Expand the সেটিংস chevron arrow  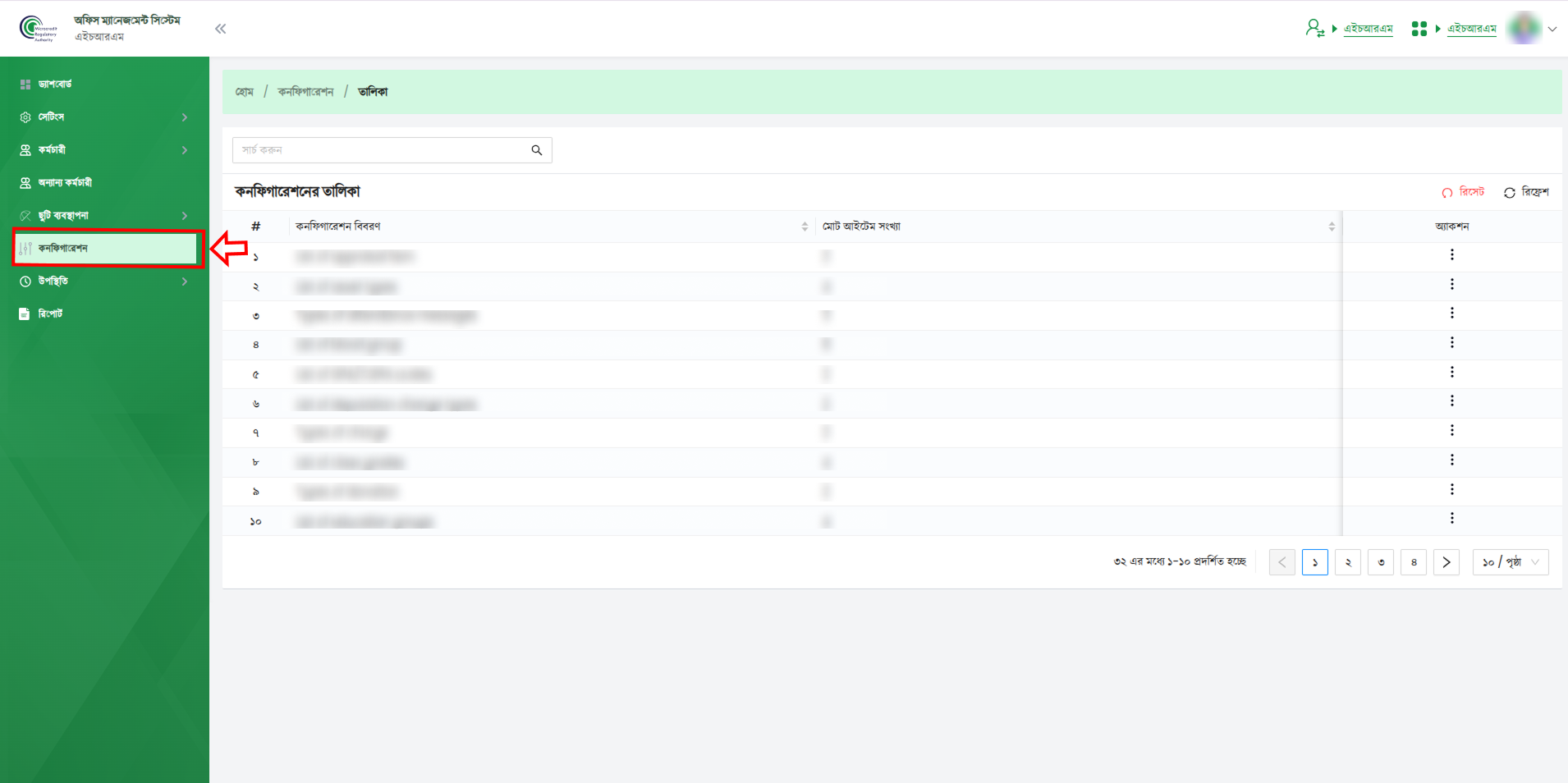[x=185, y=117]
